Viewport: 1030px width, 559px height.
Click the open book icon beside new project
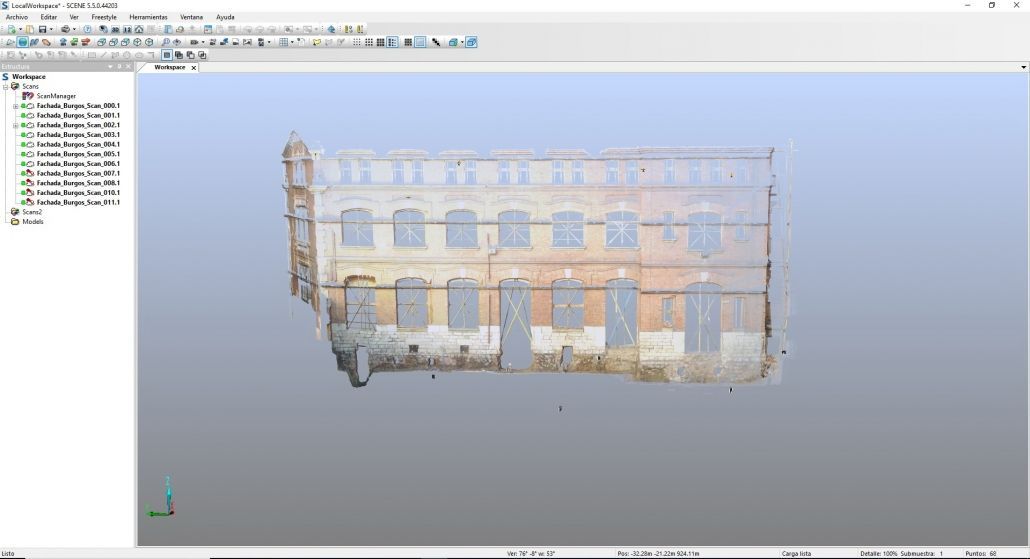30,30
